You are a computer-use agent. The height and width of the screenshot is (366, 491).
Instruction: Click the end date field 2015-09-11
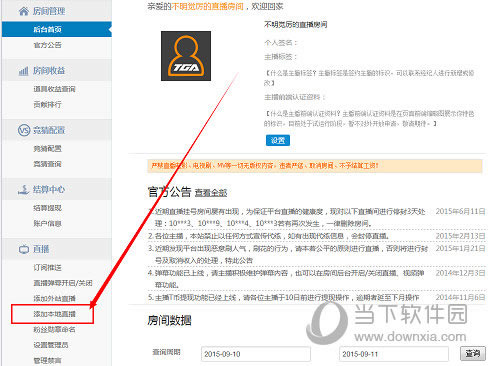tap(394, 354)
